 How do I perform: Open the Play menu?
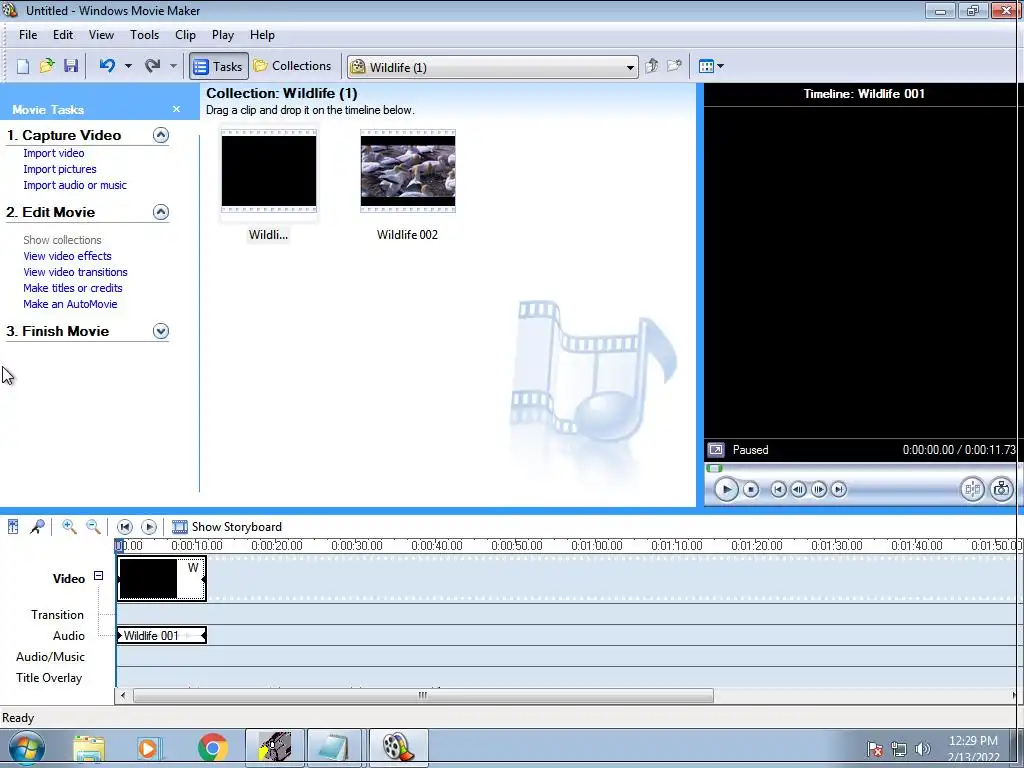coord(223,35)
